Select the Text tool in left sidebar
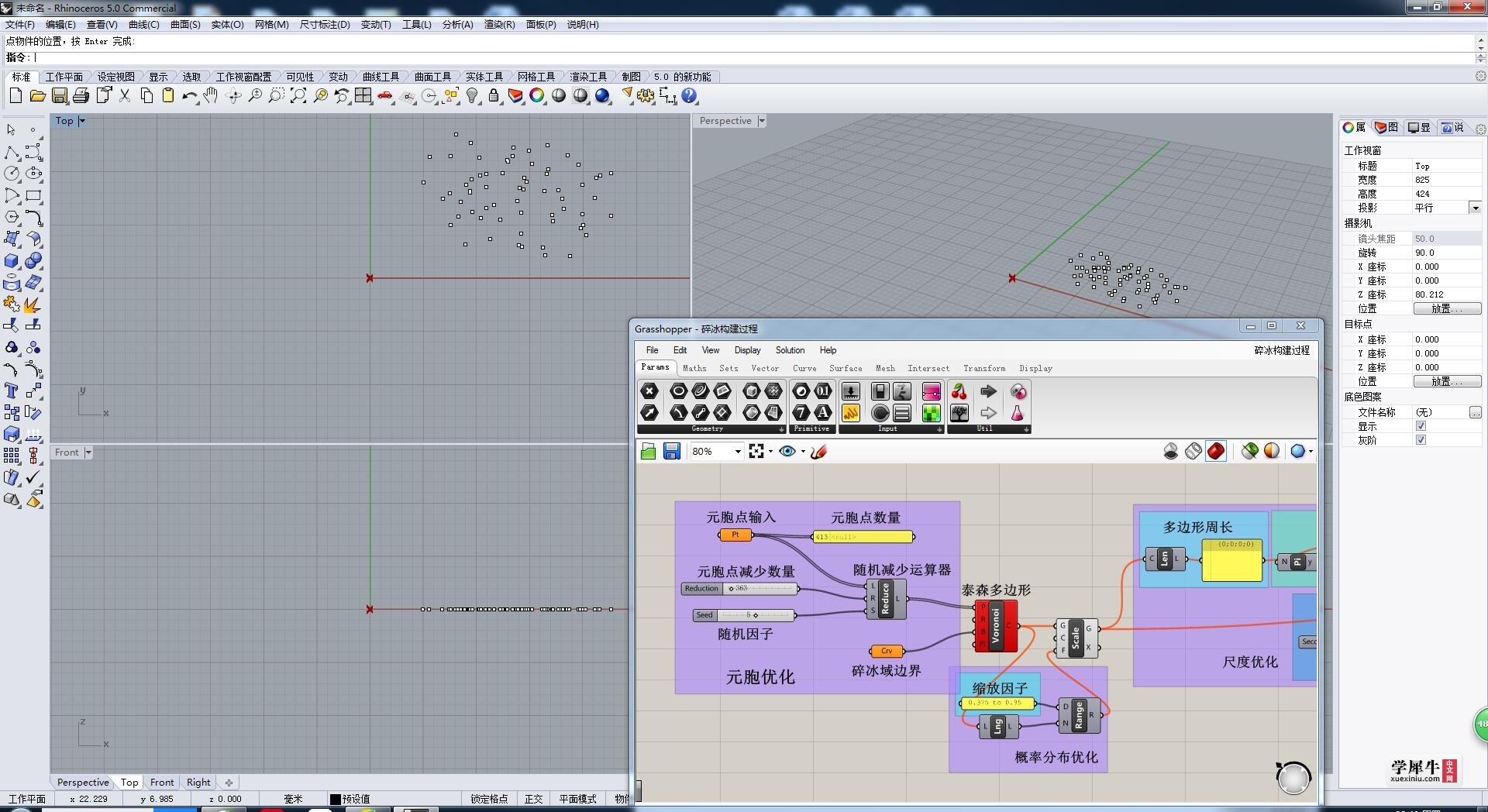This screenshot has width=1488, height=812. tap(12, 391)
